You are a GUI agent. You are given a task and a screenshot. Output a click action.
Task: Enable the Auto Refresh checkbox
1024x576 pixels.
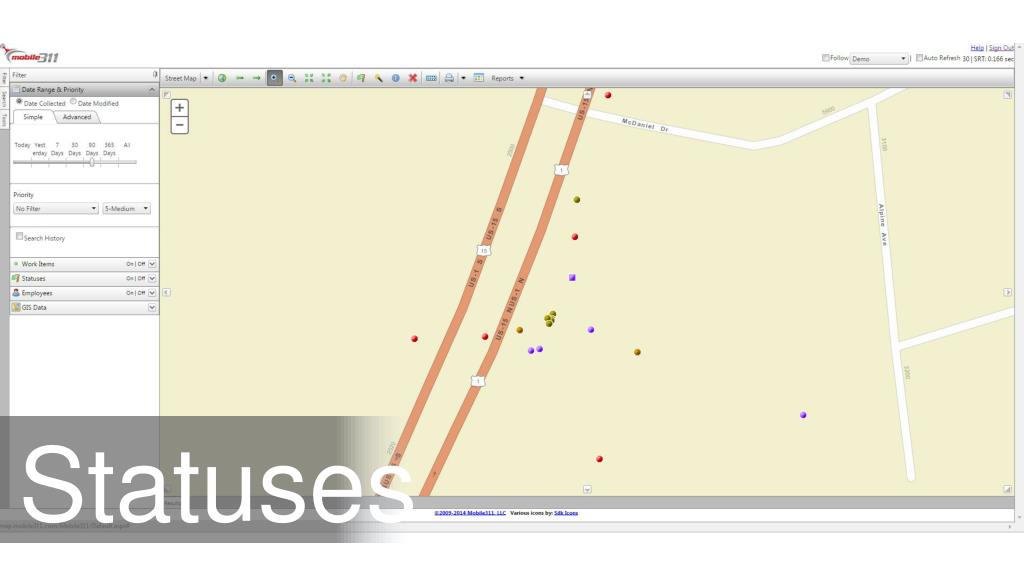point(920,58)
